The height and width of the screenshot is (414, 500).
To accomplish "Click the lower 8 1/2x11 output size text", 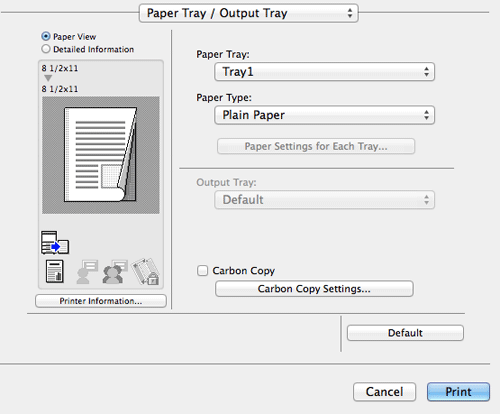I will click(60, 89).
